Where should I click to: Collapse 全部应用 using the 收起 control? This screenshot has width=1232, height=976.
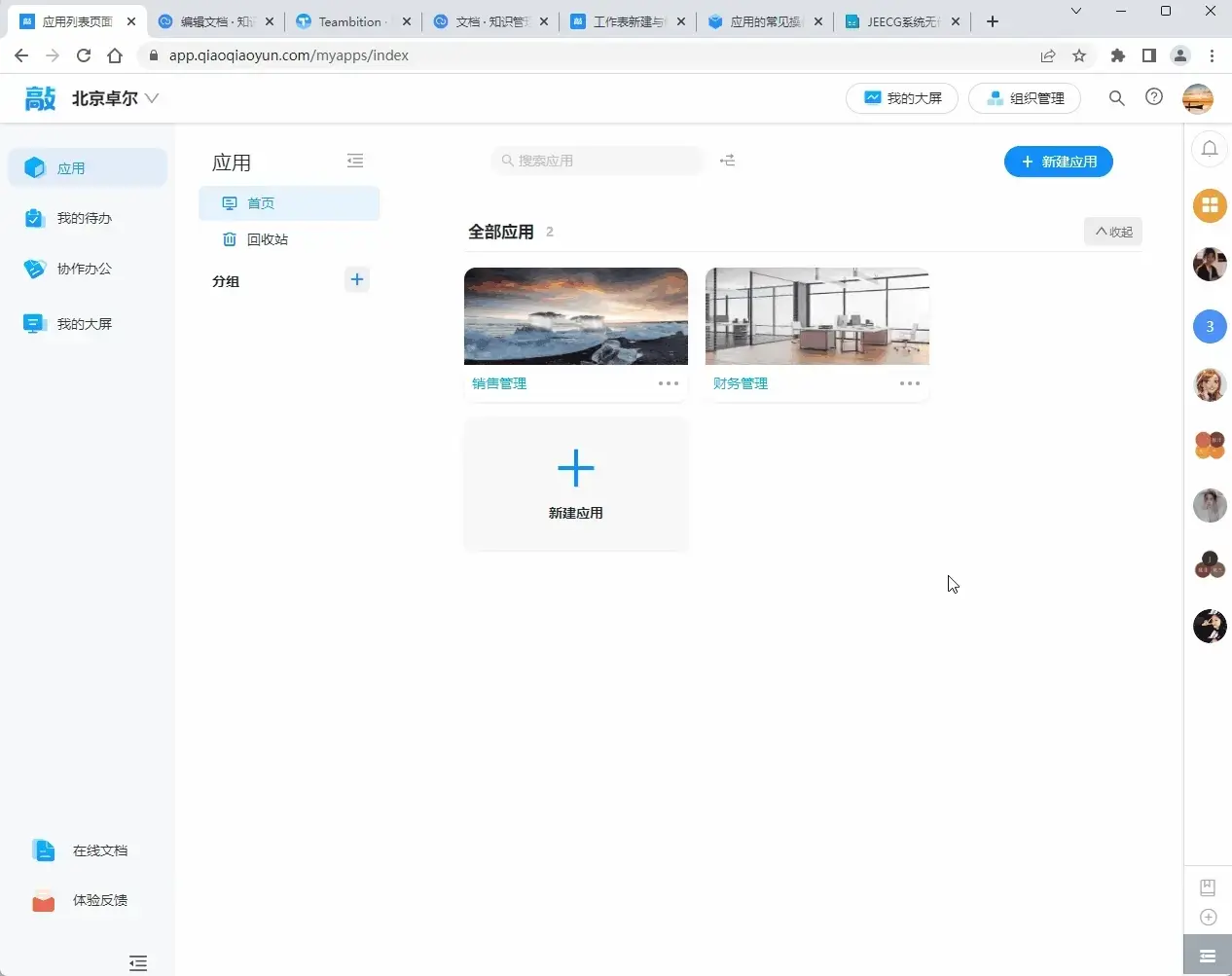pyautogui.click(x=1112, y=232)
